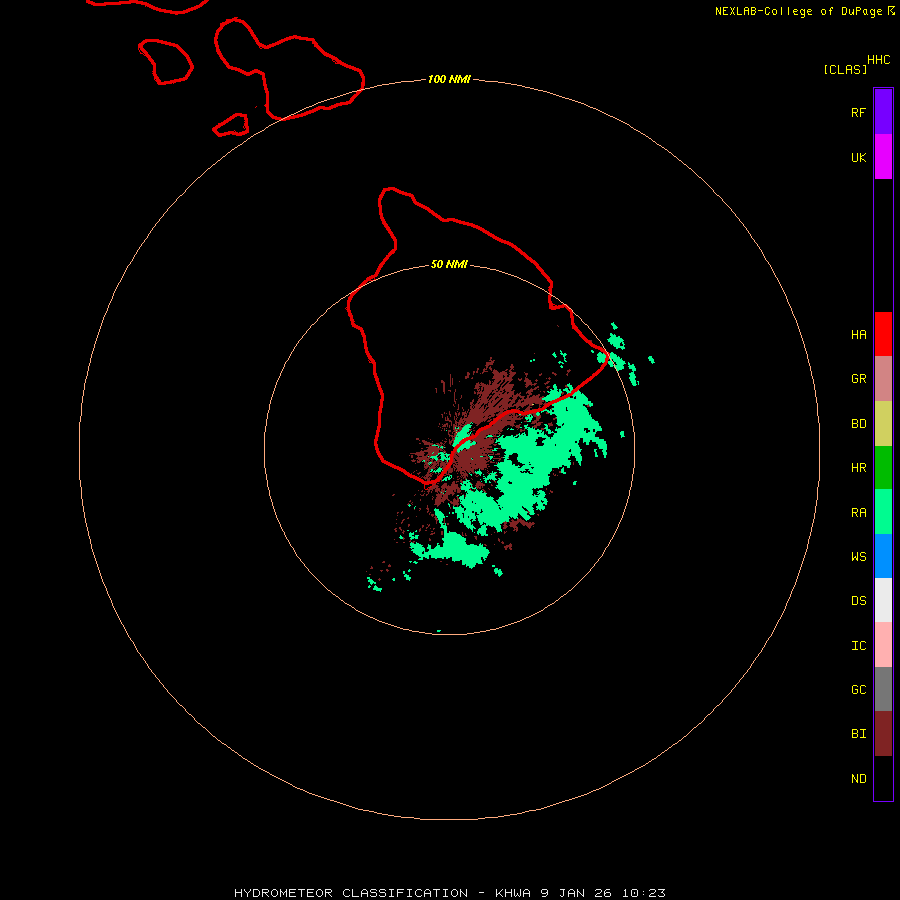The width and height of the screenshot is (900, 900).
Task: Click the RA light green swatch
Action: click(x=883, y=512)
